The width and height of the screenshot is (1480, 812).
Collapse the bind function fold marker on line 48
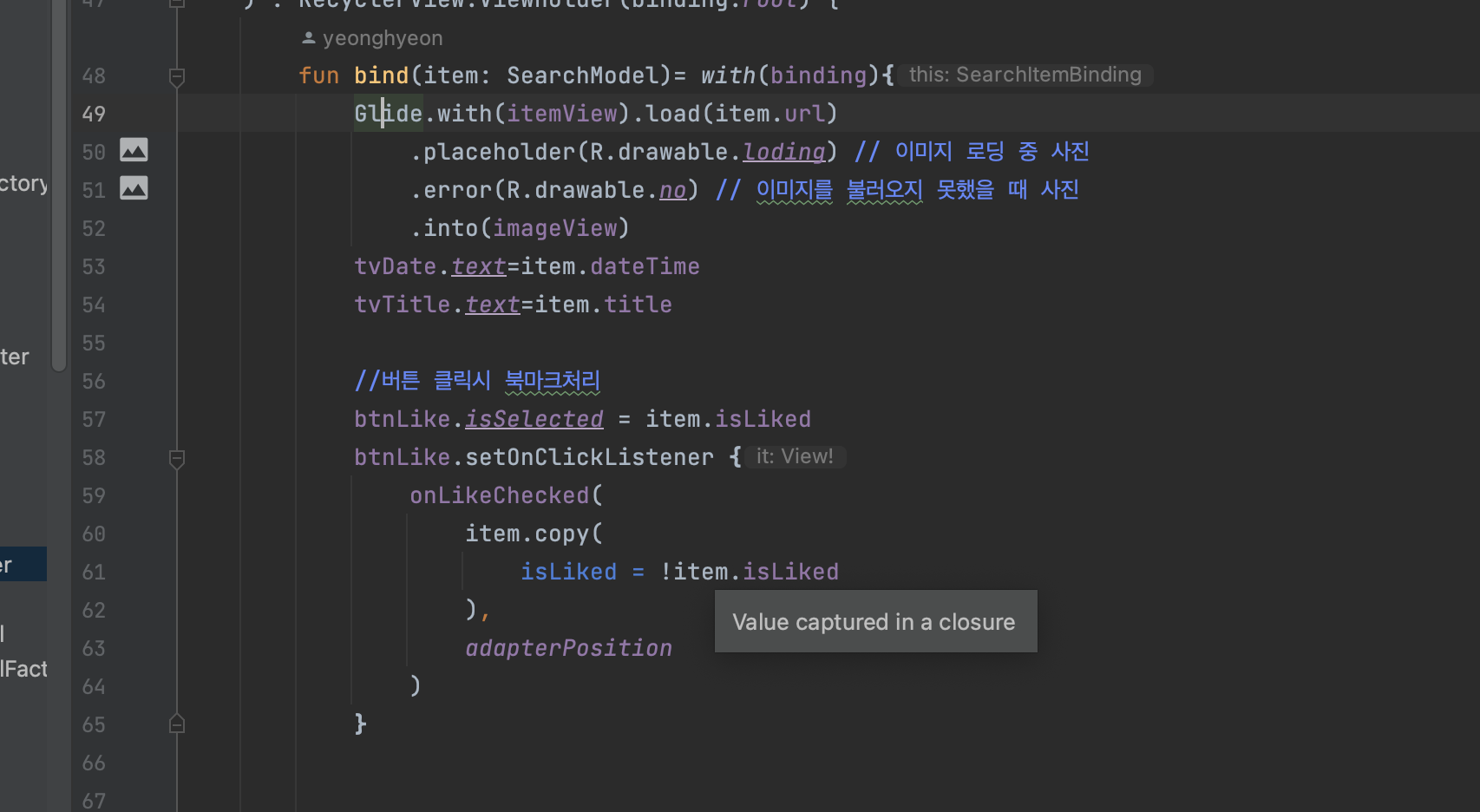tap(177, 77)
